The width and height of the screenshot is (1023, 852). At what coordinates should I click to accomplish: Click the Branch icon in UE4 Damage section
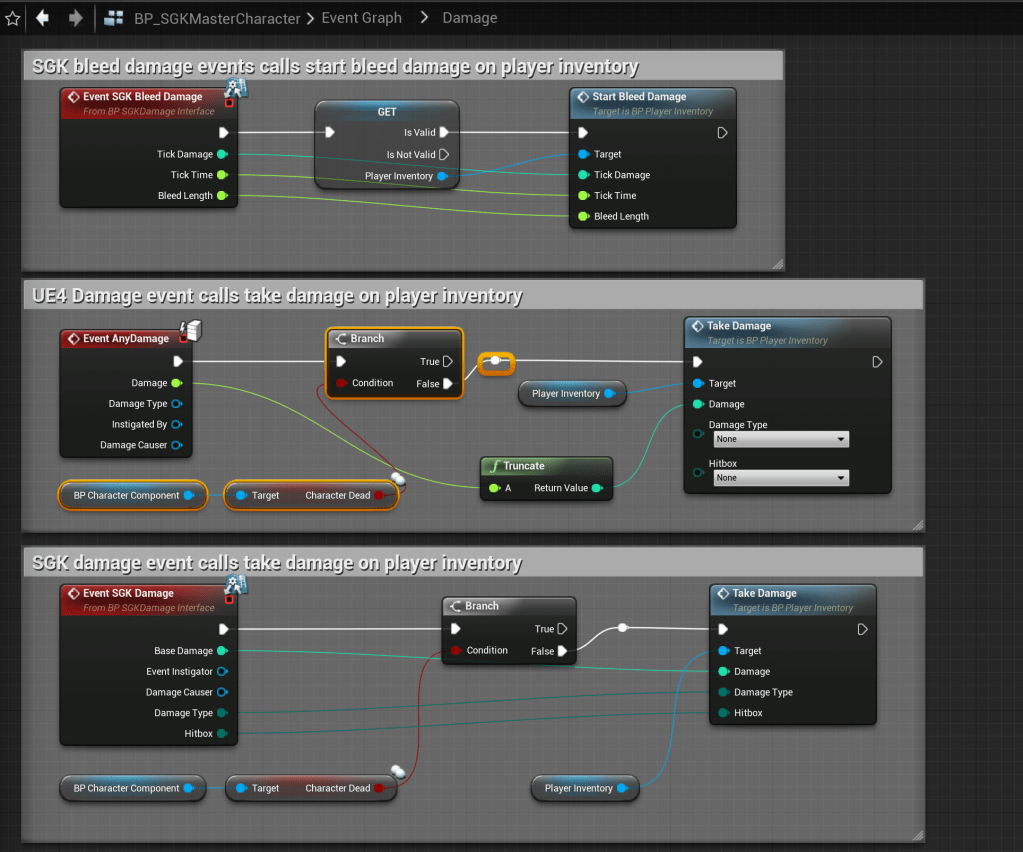340,339
